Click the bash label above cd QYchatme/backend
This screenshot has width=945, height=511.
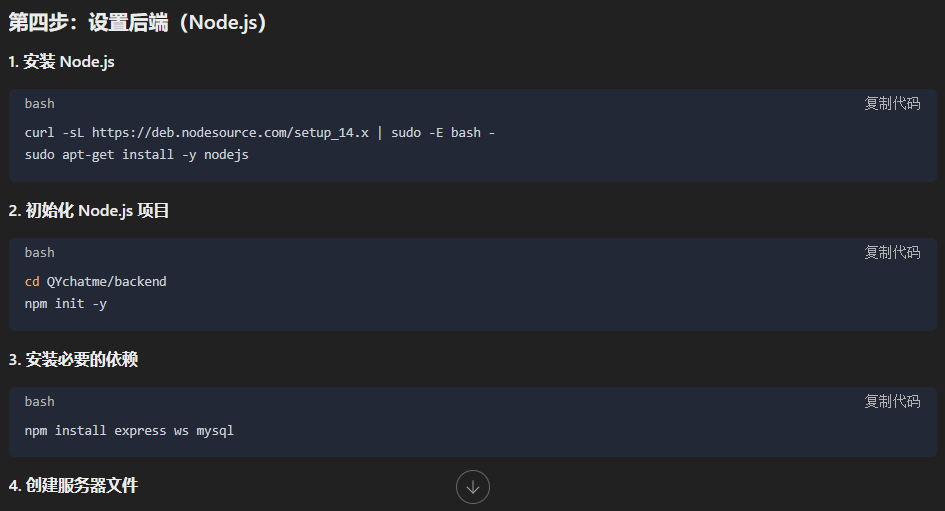(x=40, y=252)
